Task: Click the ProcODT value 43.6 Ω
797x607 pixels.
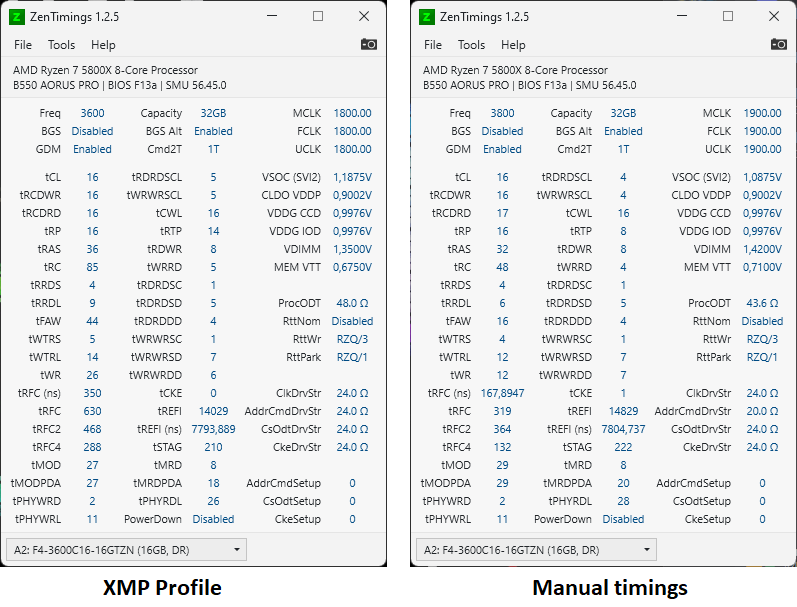Action: [x=762, y=303]
